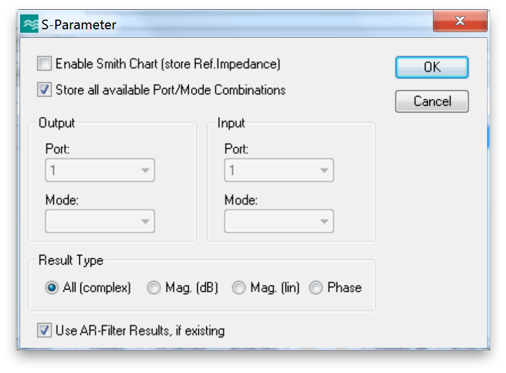Image resolution: width=506 pixels, height=373 pixels.
Task: Open the Input Port dropdown
Action: (279, 170)
